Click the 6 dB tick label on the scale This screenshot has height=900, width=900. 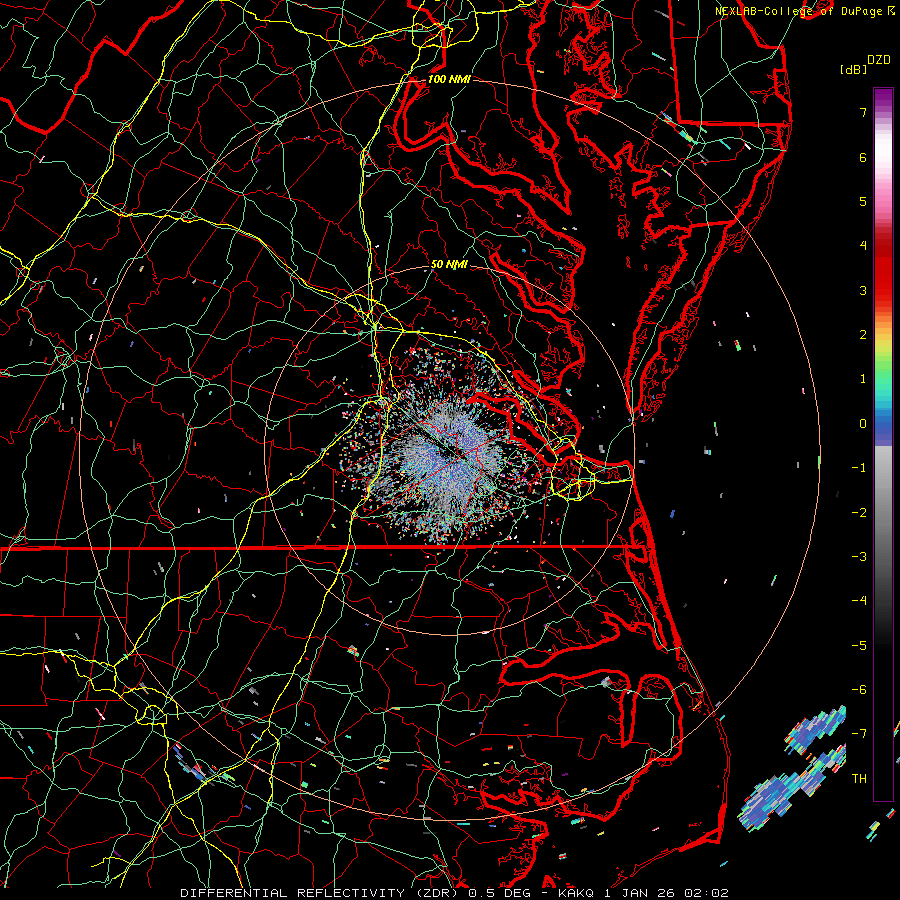pos(863,157)
